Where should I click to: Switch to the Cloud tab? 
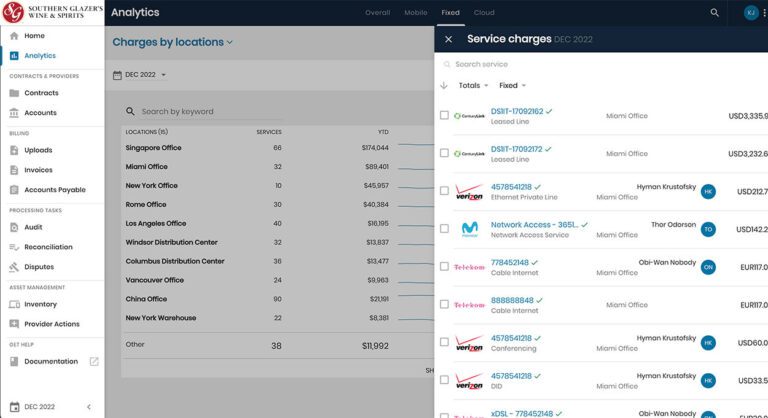484,13
